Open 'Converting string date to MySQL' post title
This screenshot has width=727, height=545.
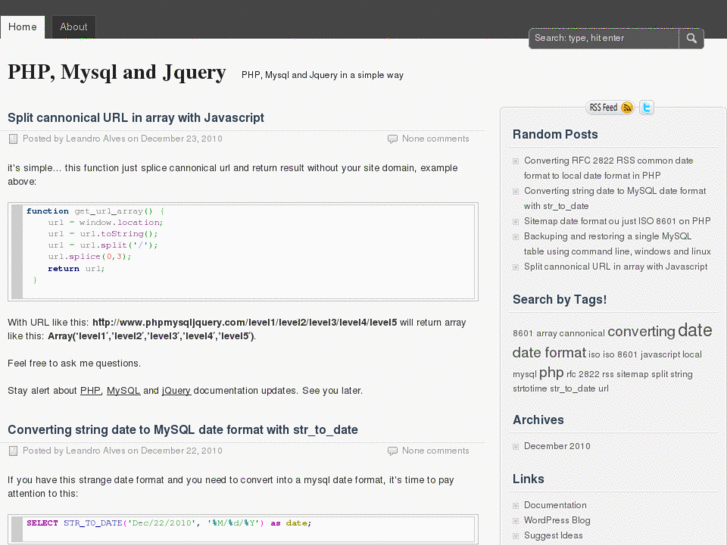coord(182,430)
